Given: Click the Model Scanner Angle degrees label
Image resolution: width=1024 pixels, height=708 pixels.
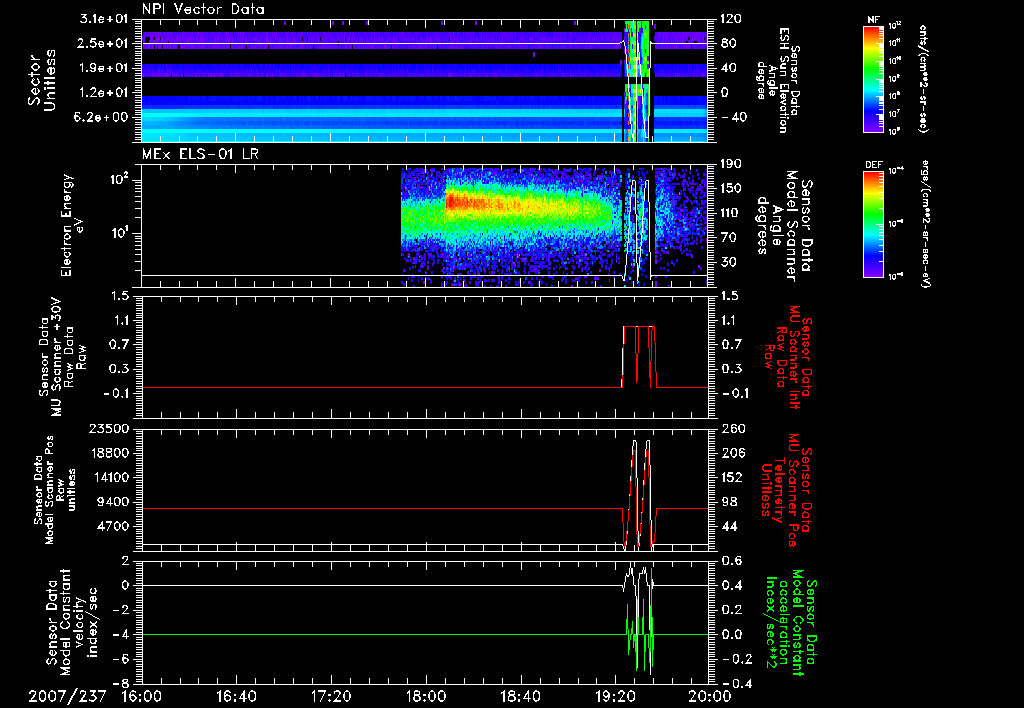Looking at the screenshot, I should 784,226.
